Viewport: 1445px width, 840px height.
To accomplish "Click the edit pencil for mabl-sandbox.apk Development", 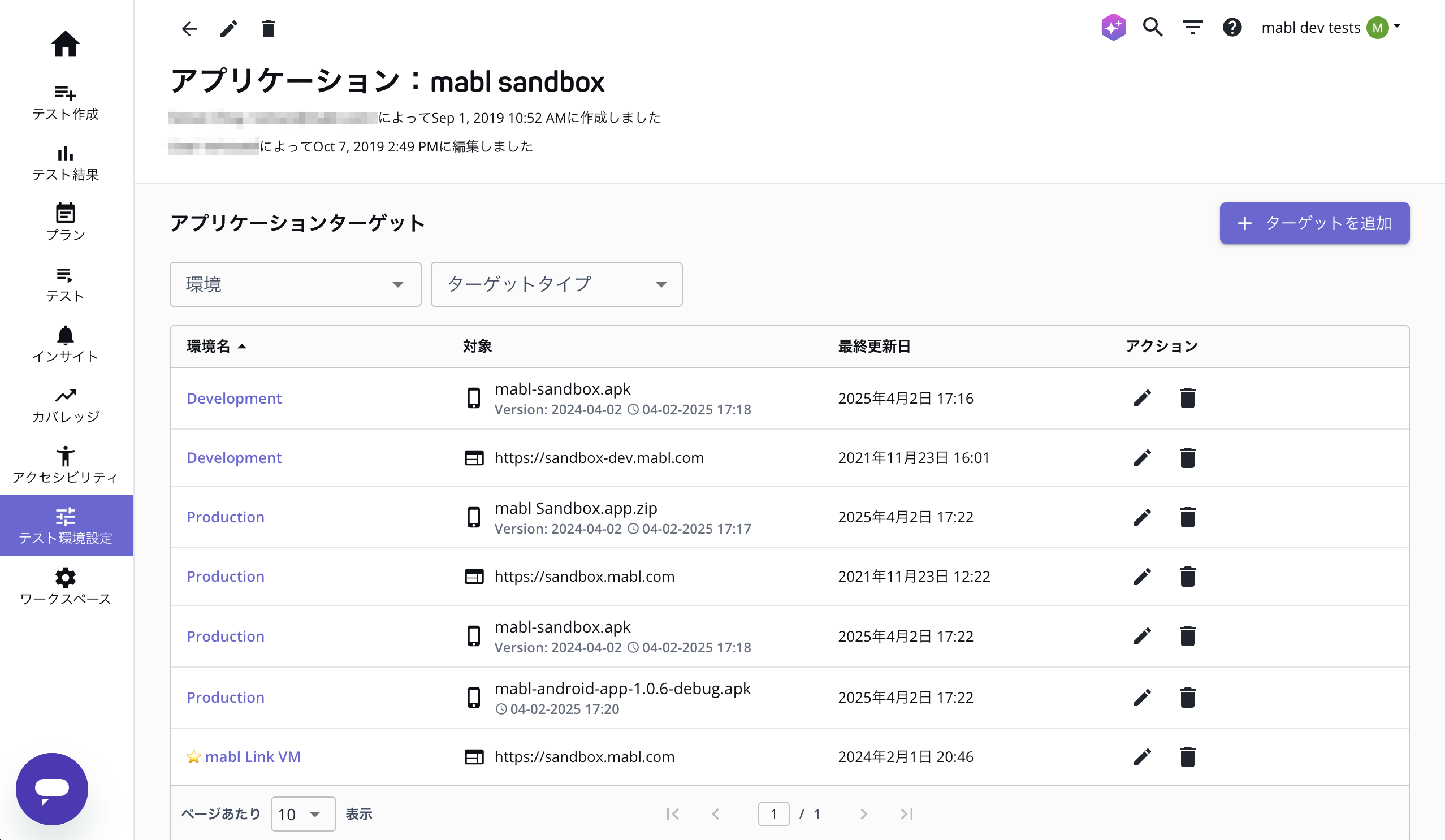I will pos(1141,397).
